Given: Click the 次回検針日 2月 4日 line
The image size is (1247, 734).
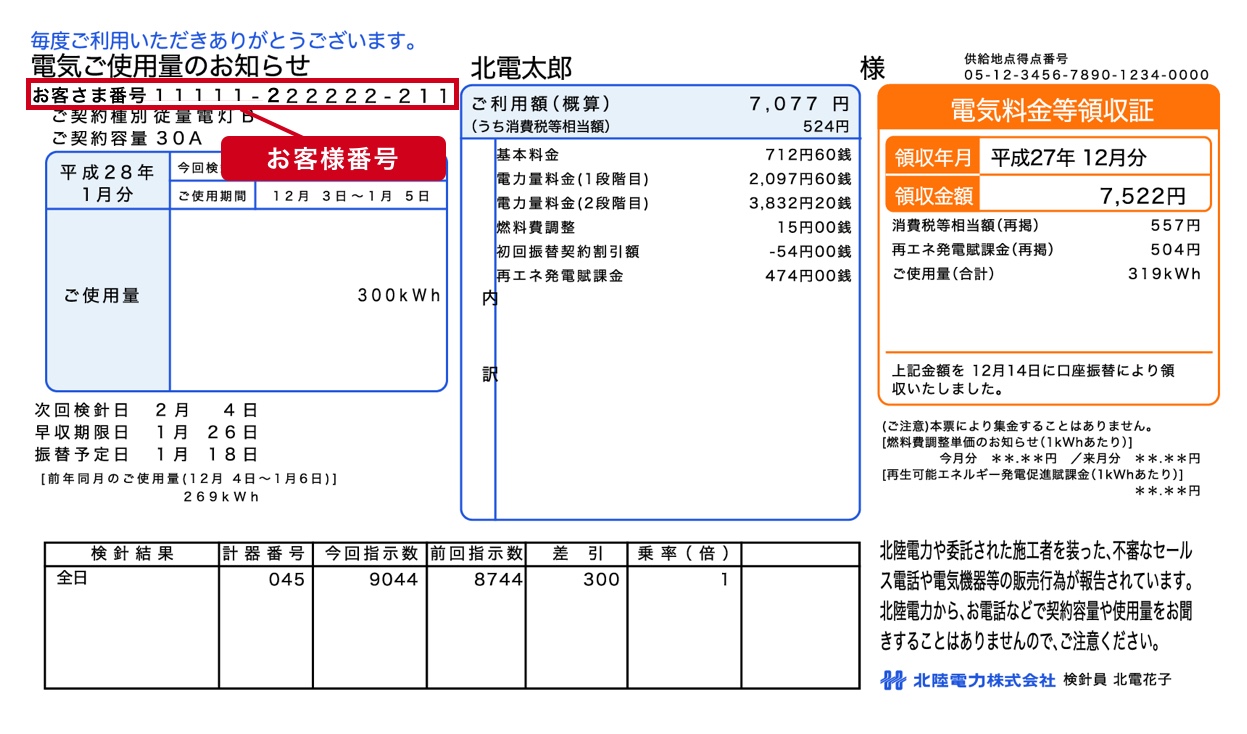Looking at the screenshot, I should (146, 410).
